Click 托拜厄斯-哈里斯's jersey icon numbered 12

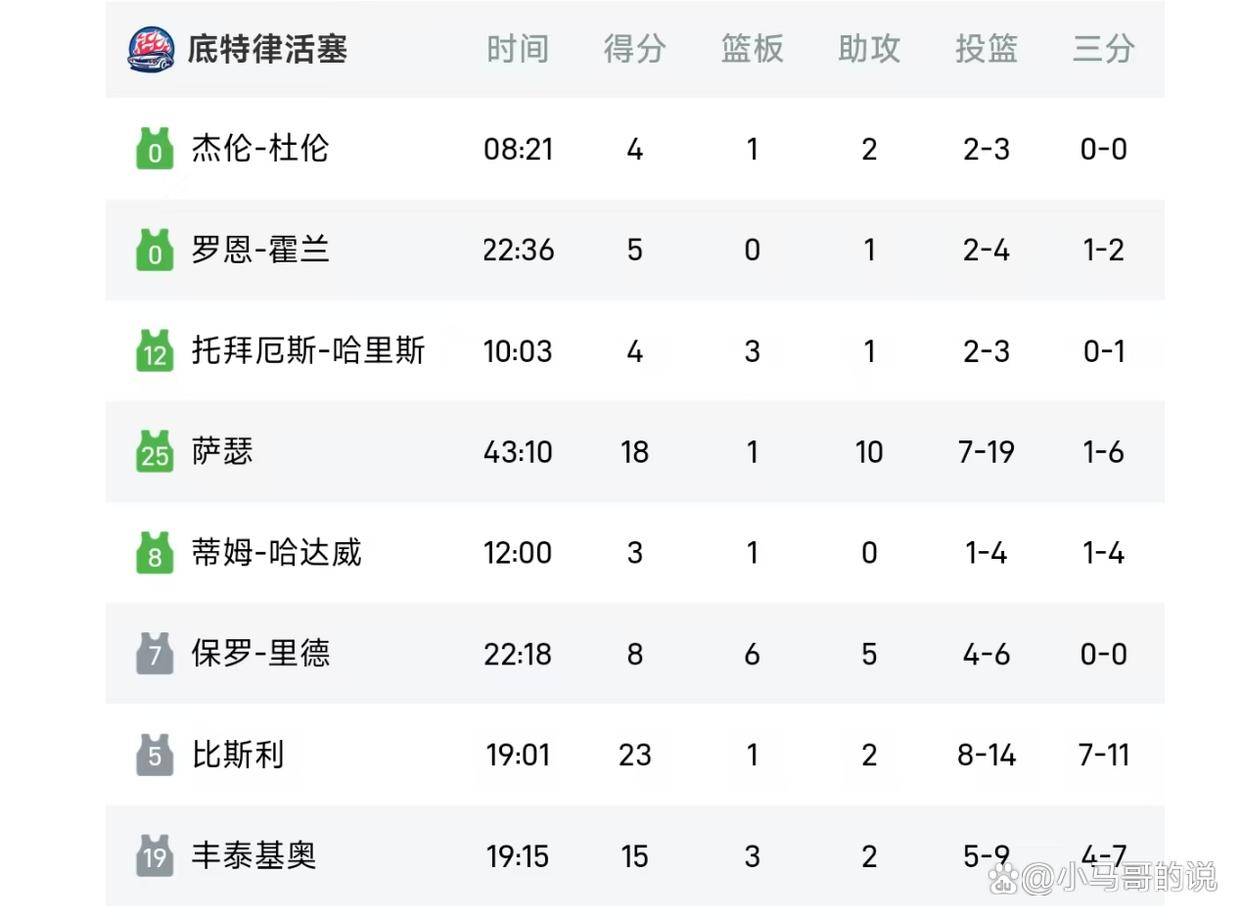[x=154, y=350]
